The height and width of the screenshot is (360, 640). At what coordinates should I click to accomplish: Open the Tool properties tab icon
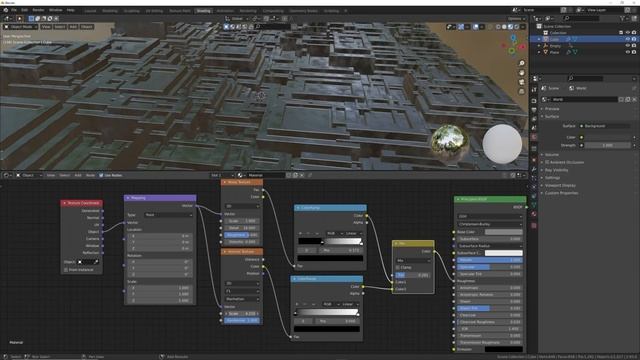[x=534, y=89]
